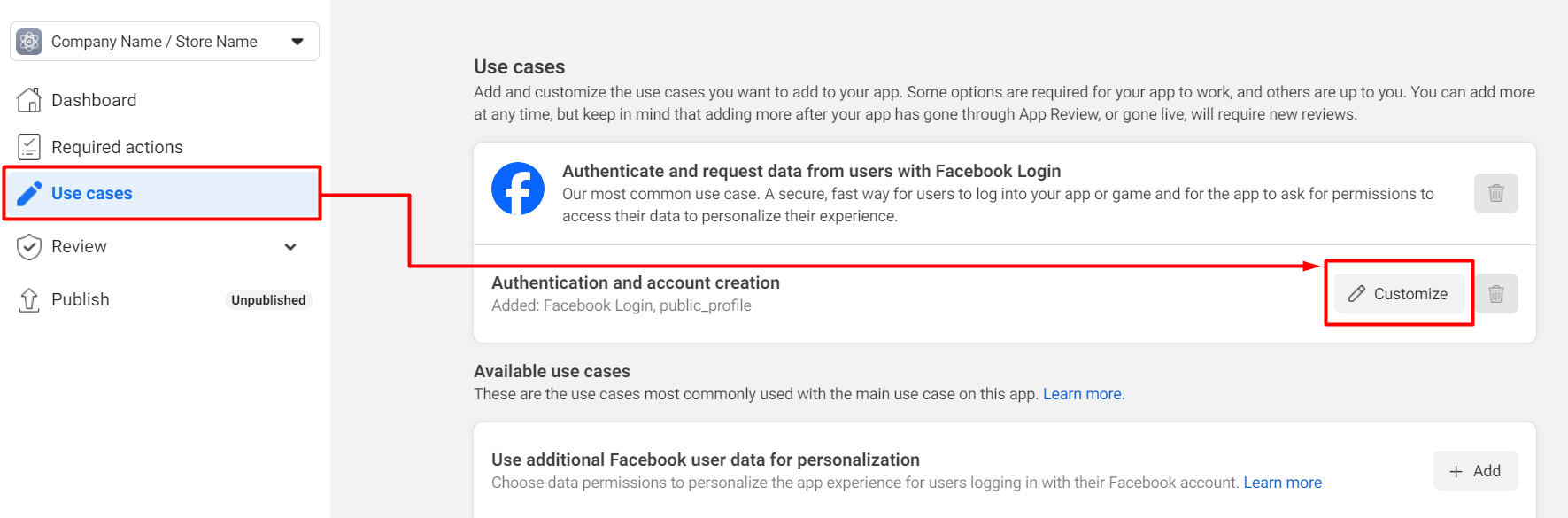Delete the Facebook Login use case via trash icon
The height and width of the screenshot is (518, 1568).
(x=1496, y=193)
